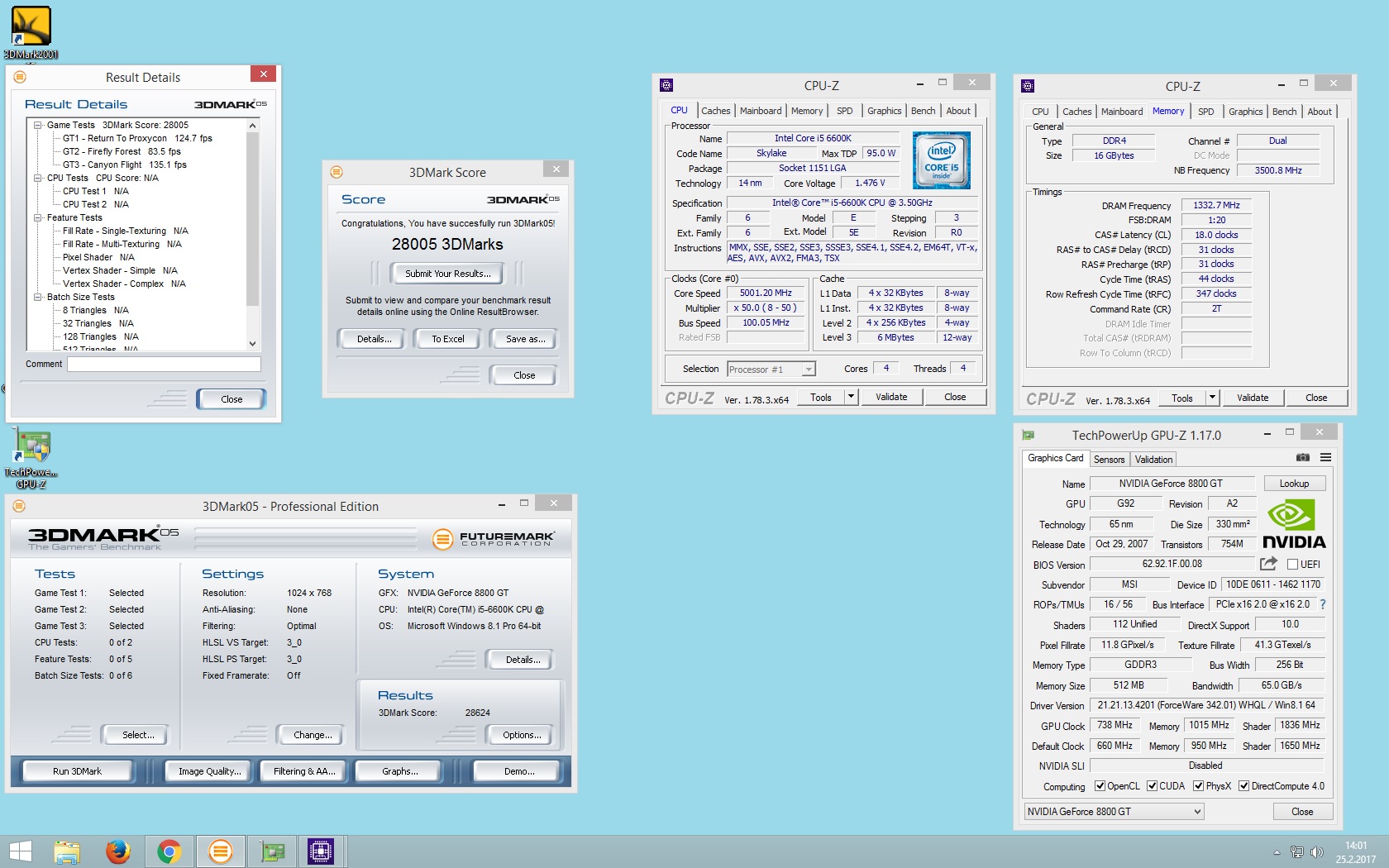This screenshot has width=1389, height=868.
Task: Click Save as button in 3DMark Score
Action: pos(525,339)
